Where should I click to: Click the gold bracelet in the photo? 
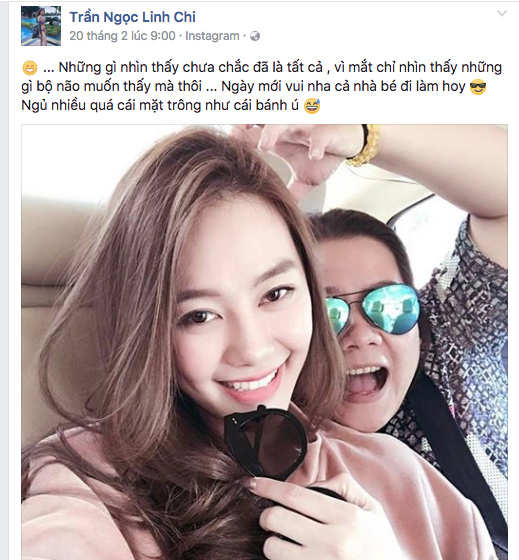pos(364,146)
